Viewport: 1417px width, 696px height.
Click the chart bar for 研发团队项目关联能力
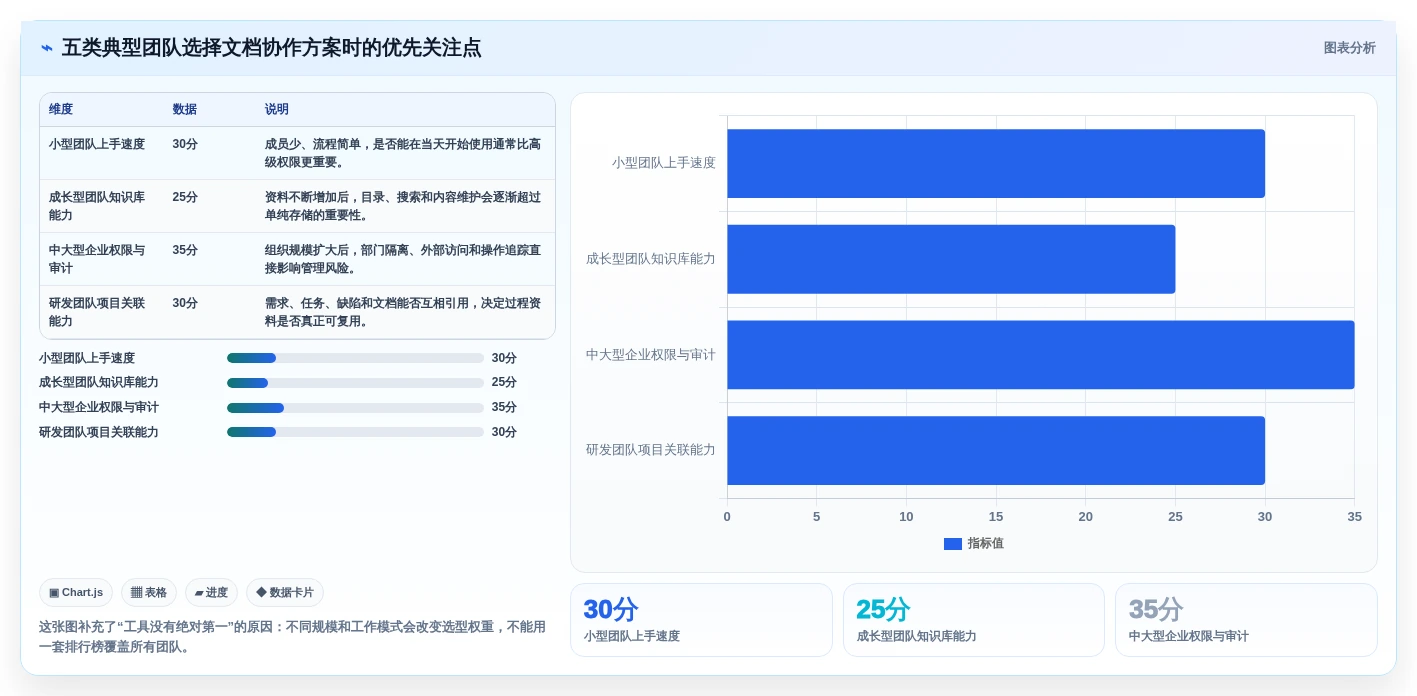(x=996, y=450)
